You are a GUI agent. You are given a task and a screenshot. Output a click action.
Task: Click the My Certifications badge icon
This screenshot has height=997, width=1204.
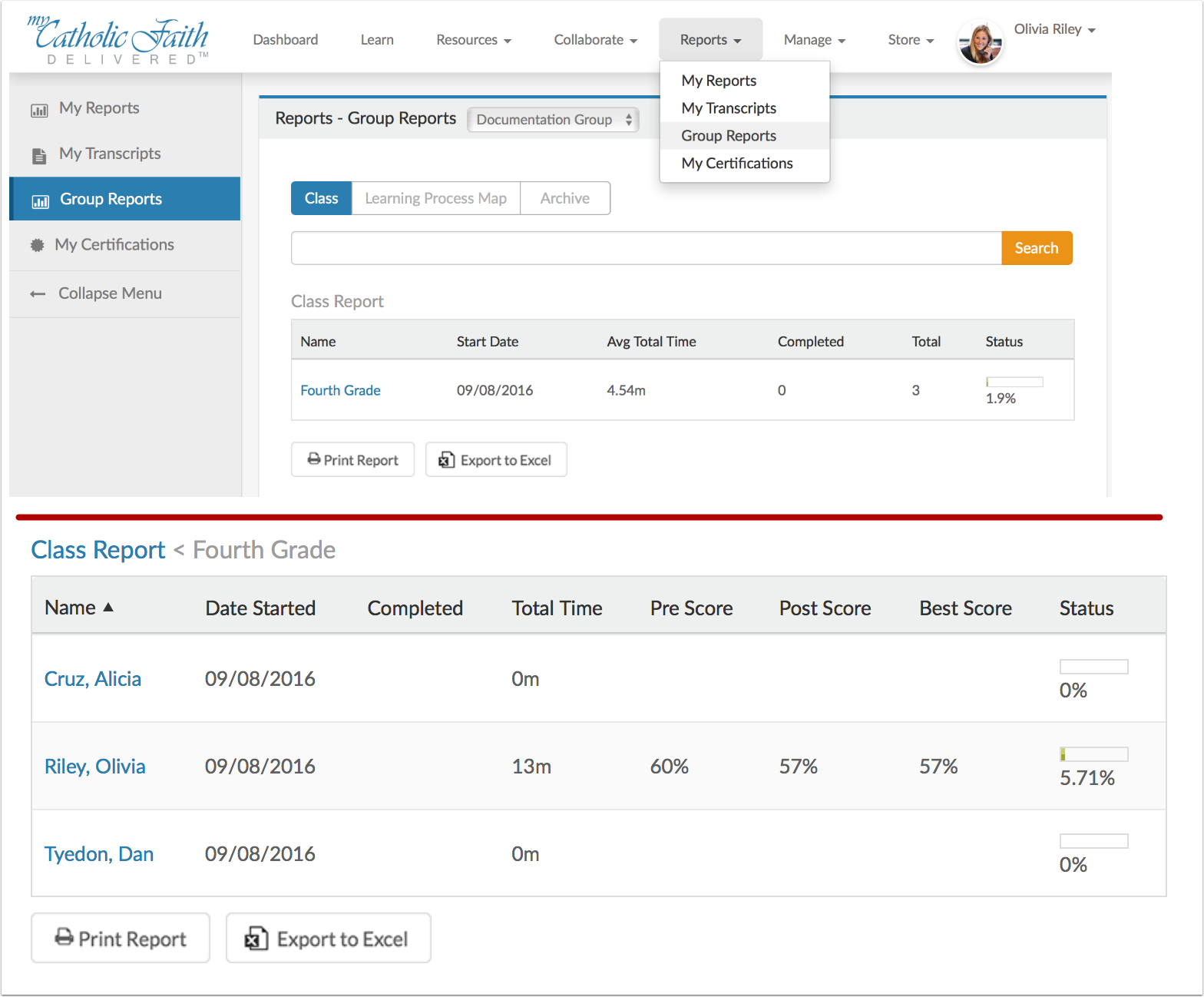point(37,246)
